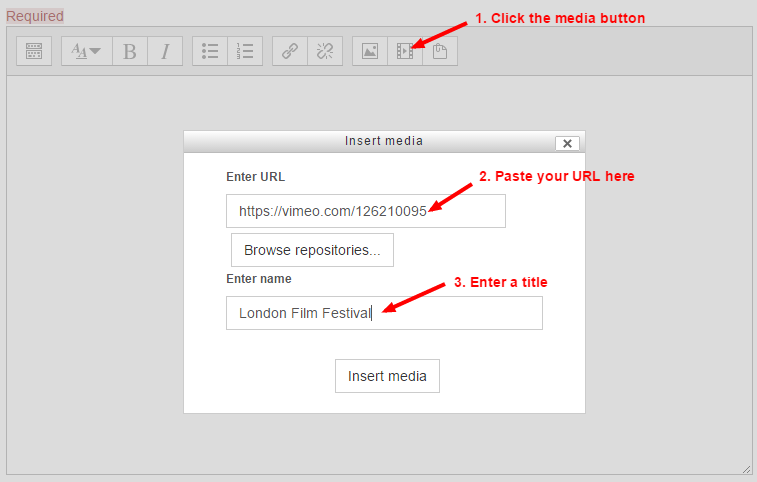Click the unlink icon
This screenshot has width=757, height=482.
click(323, 51)
